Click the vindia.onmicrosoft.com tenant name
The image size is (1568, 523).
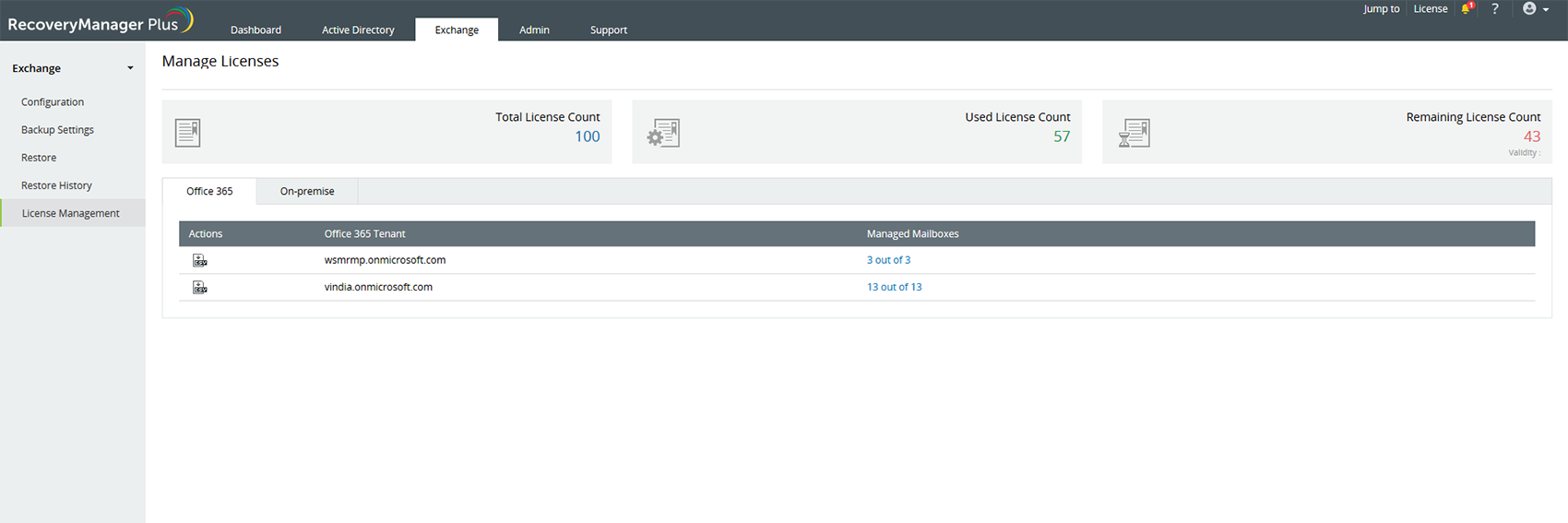[x=378, y=287]
